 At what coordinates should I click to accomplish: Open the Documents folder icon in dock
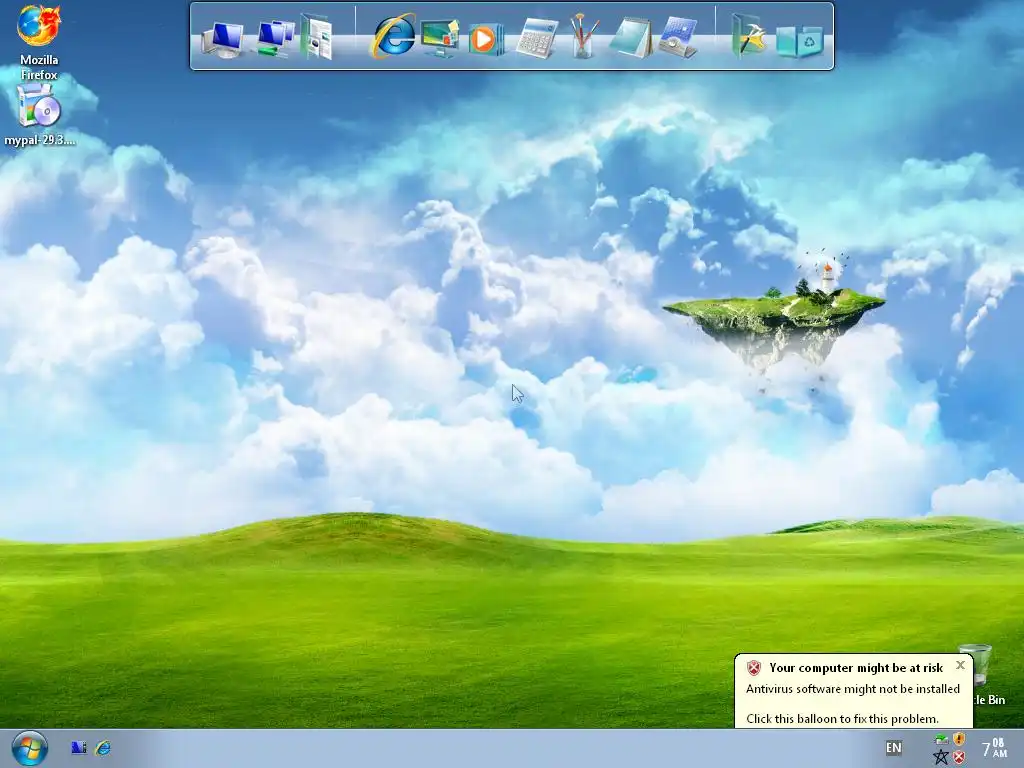point(317,37)
